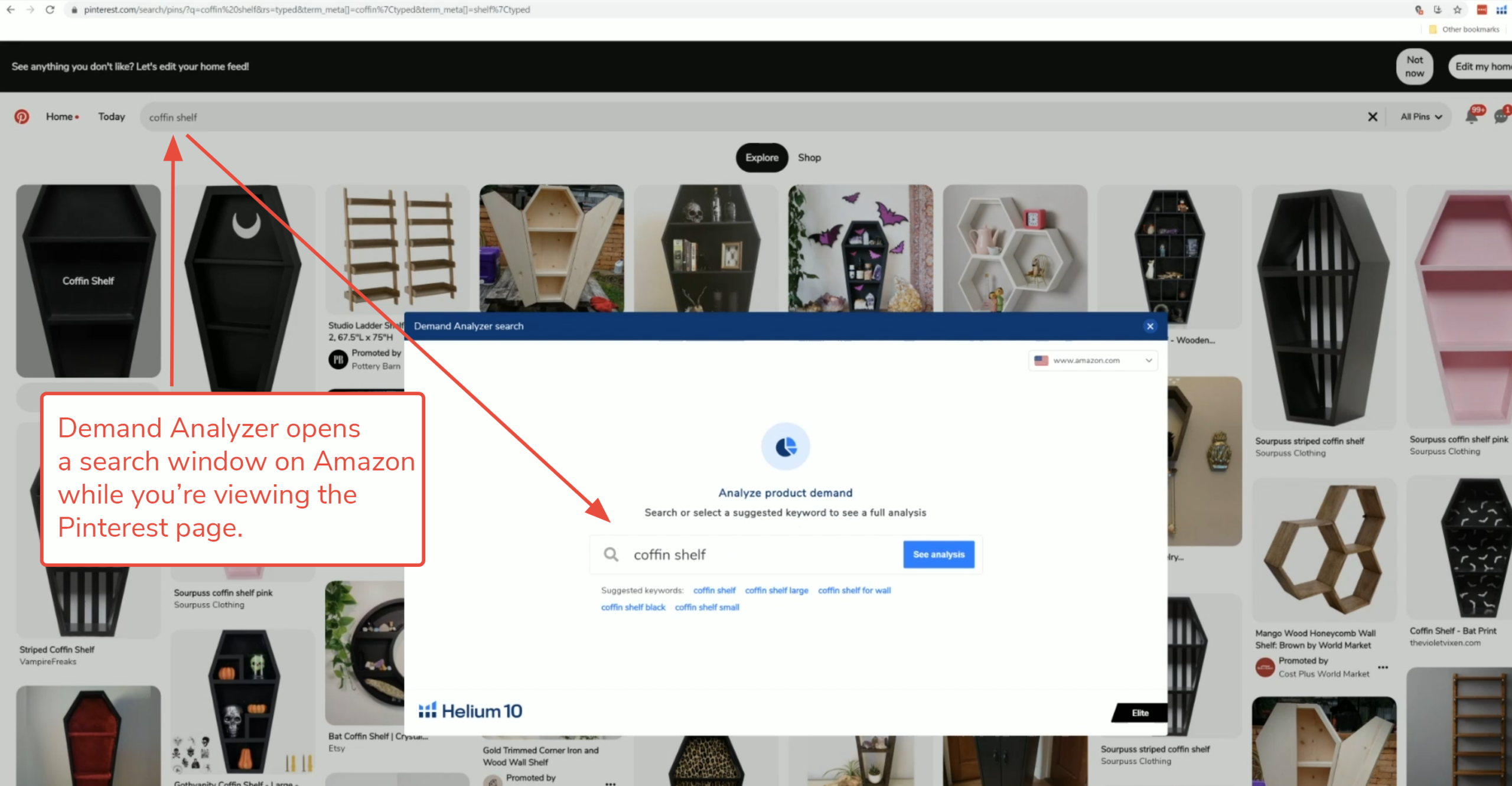The height and width of the screenshot is (786, 1512).
Task: Choose suggested keyword coffin shelf black
Action: click(633, 607)
